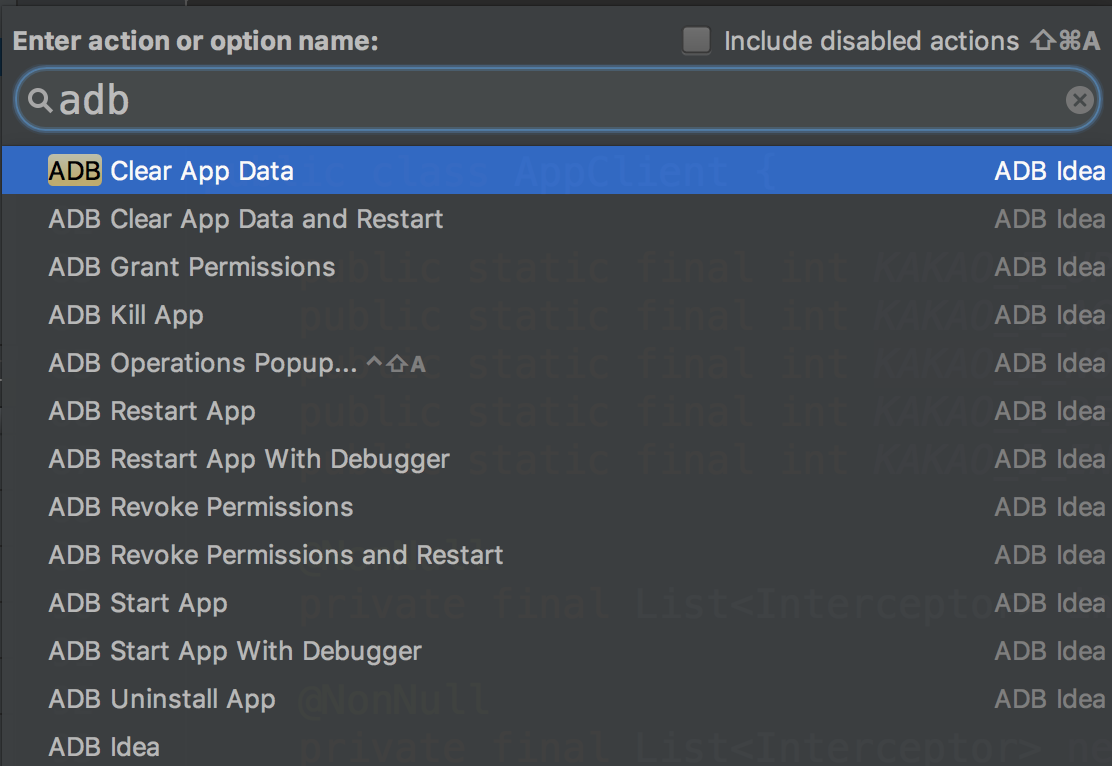Clear the search field with X icon
The height and width of the screenshot is (766, 1112).
1079,100
